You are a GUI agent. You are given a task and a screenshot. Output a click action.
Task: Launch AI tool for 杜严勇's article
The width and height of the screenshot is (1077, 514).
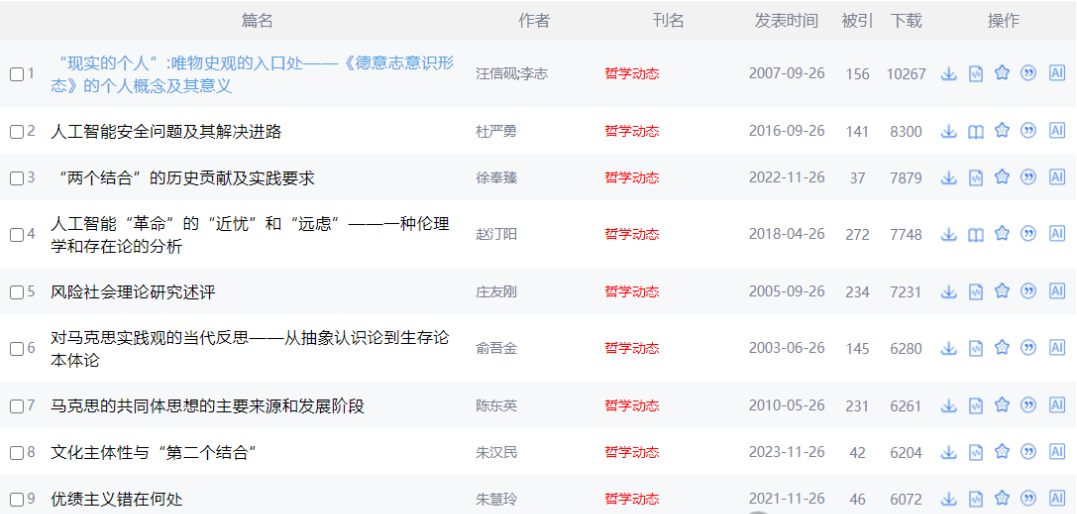(x=1057, y=131)
